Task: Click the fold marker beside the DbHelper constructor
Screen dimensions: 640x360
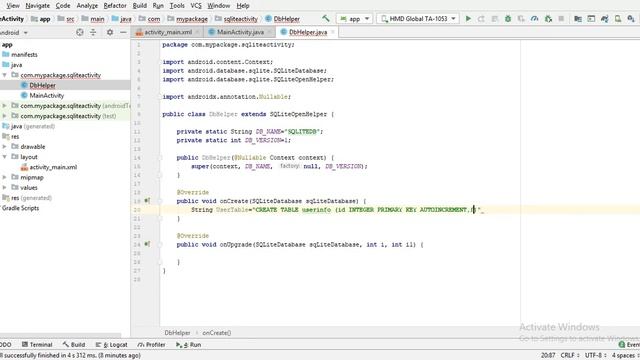Action: [x=160, y=158]
